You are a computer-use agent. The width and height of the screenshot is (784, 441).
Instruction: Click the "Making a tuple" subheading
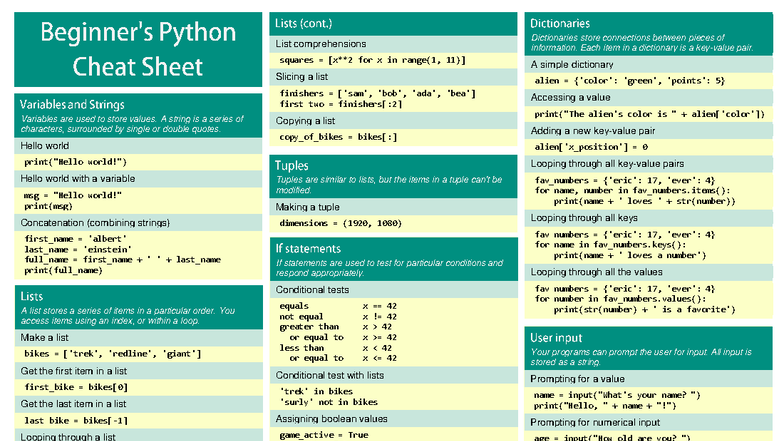point(308,207)
